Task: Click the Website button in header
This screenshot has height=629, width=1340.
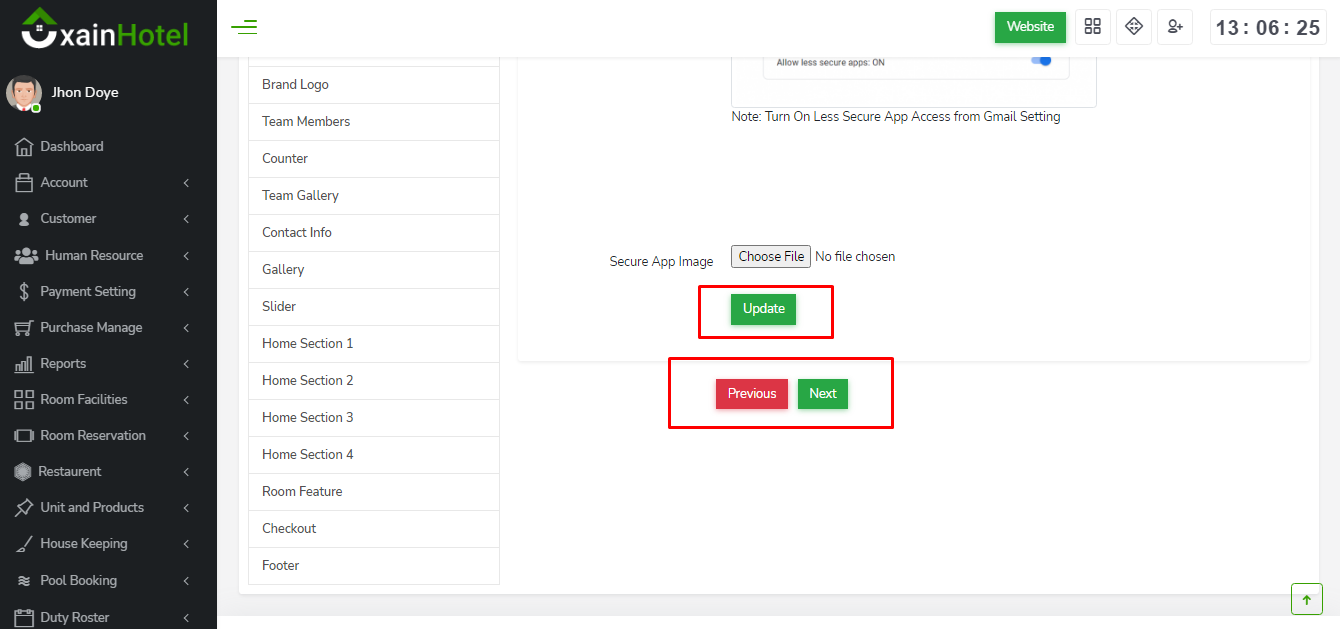Action: pyautogui.click(x=1030, y=27)
